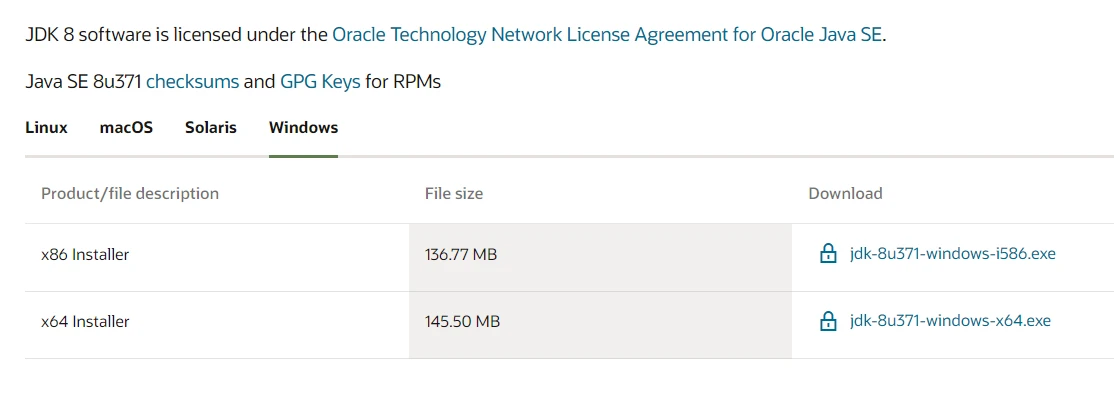Switch to the macOS tab
The image size is (1114, 397).
coord(126,128)
